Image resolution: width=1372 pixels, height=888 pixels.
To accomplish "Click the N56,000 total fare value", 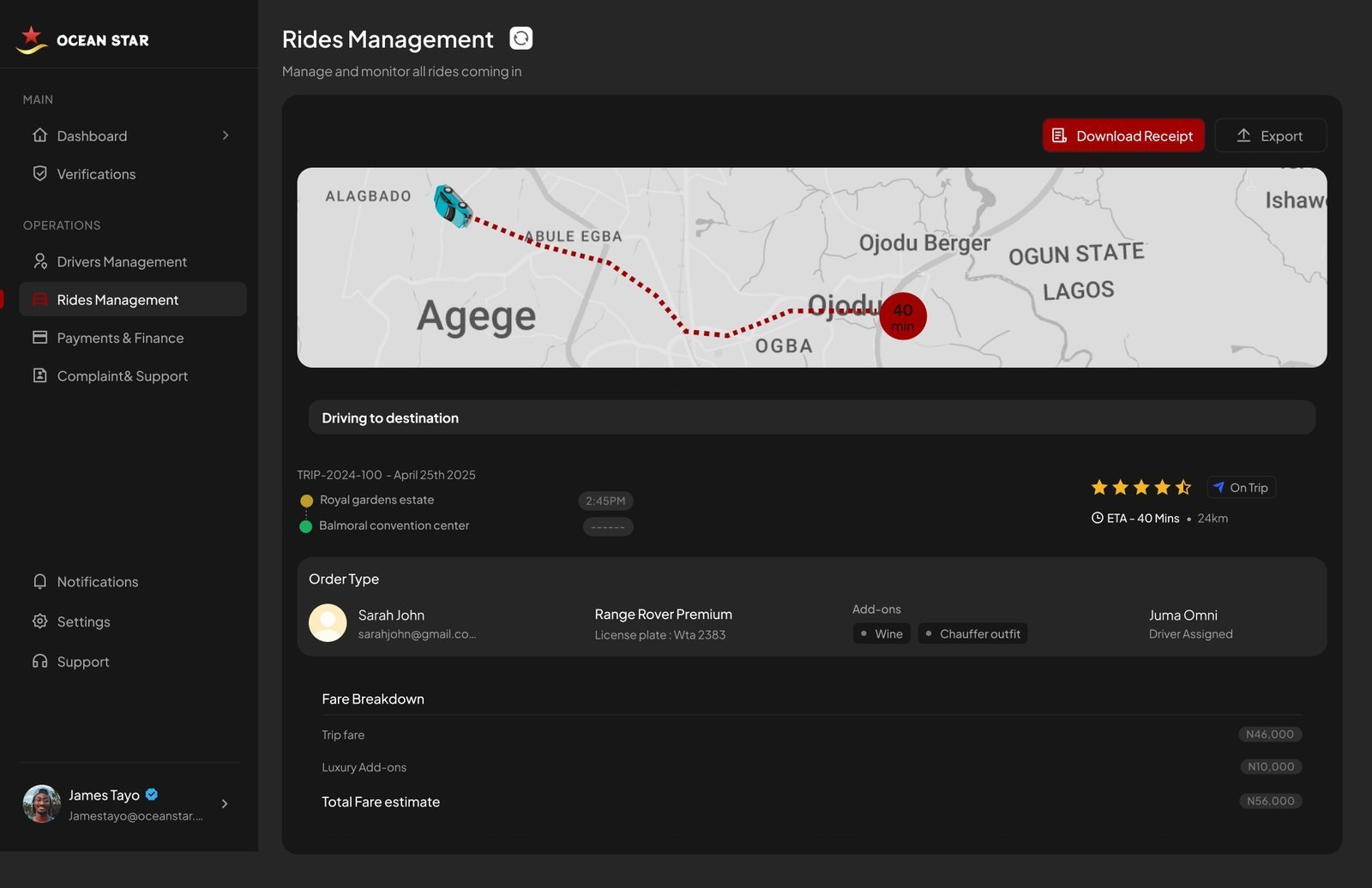I will (x=1271, y=801).
